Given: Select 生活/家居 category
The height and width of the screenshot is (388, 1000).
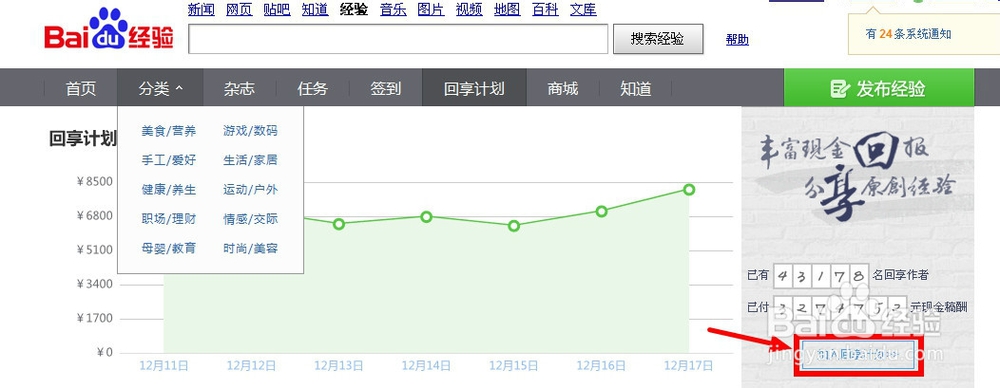Looking at the screenshot, I should [x=251, y=161].
